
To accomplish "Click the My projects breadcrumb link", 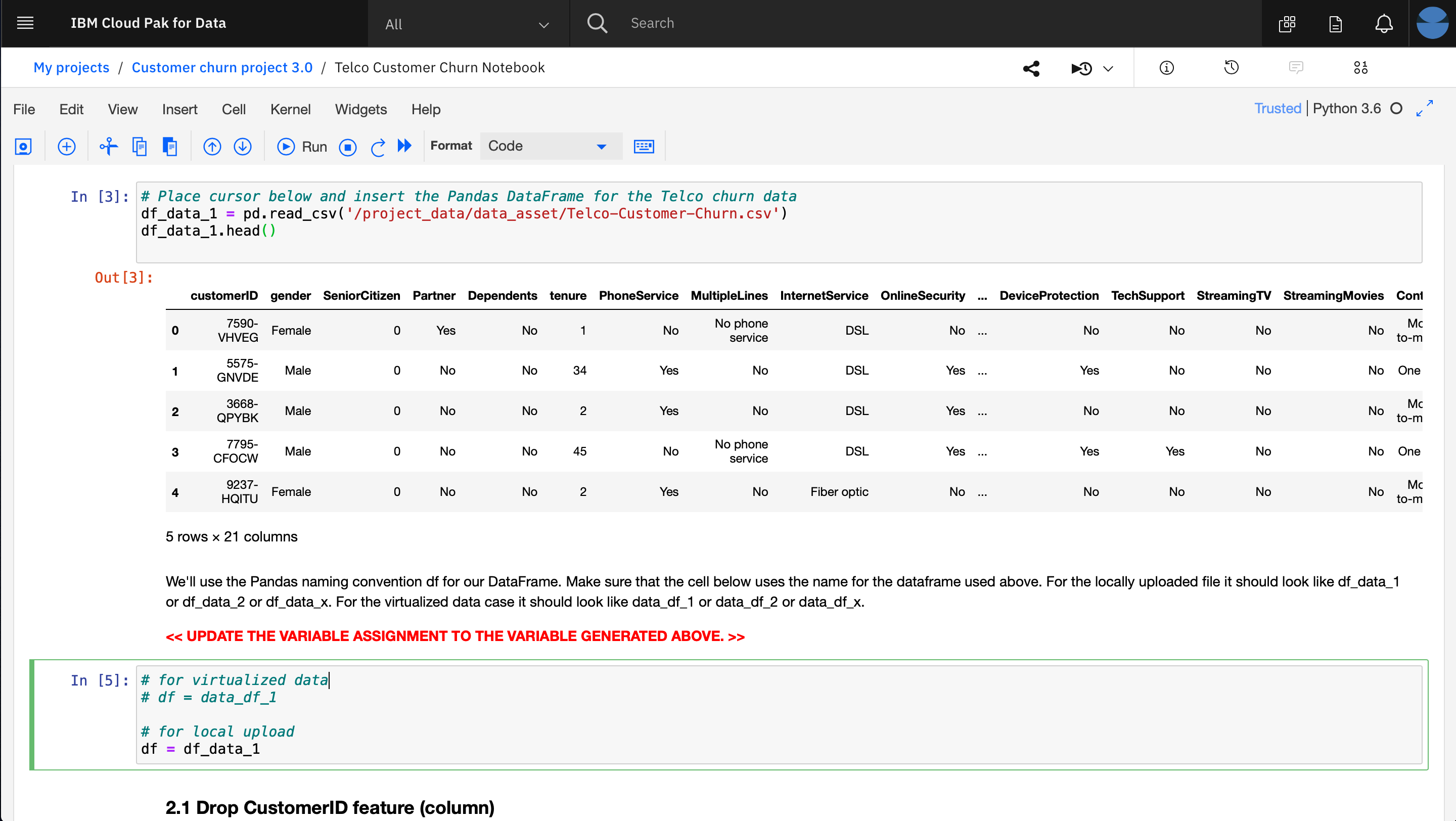I will [x=71, y=67].
